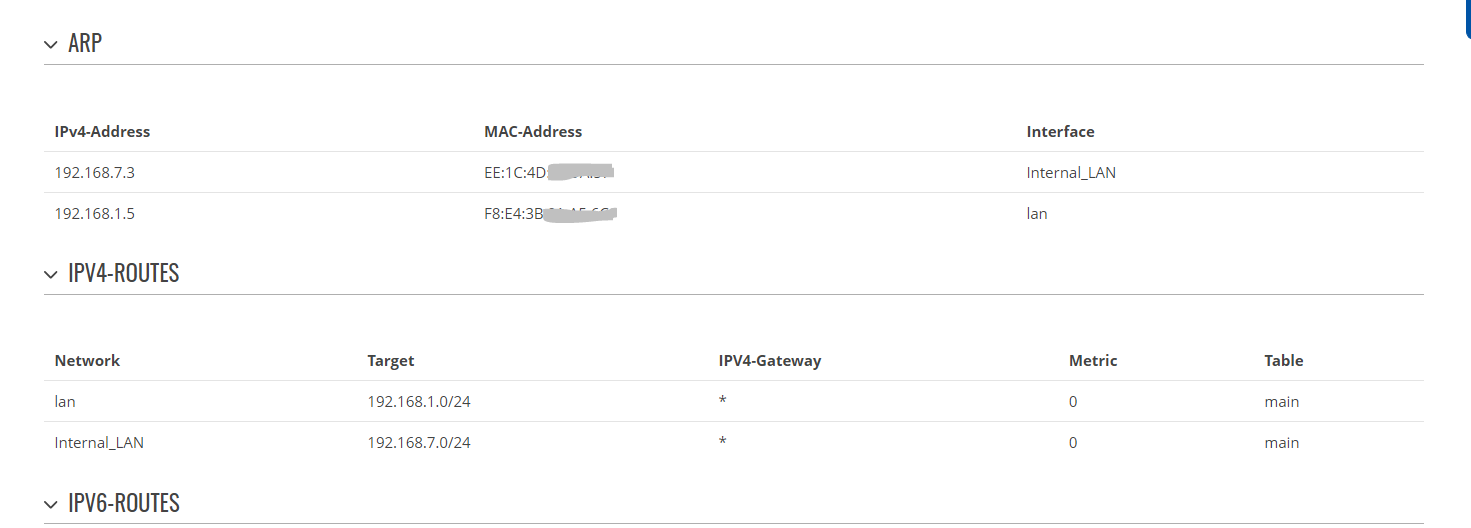The height and width of the screenshot is (528, 1471).
Task: Select the 192.168.7.0/24 target cell
Action: click(418, 443)
